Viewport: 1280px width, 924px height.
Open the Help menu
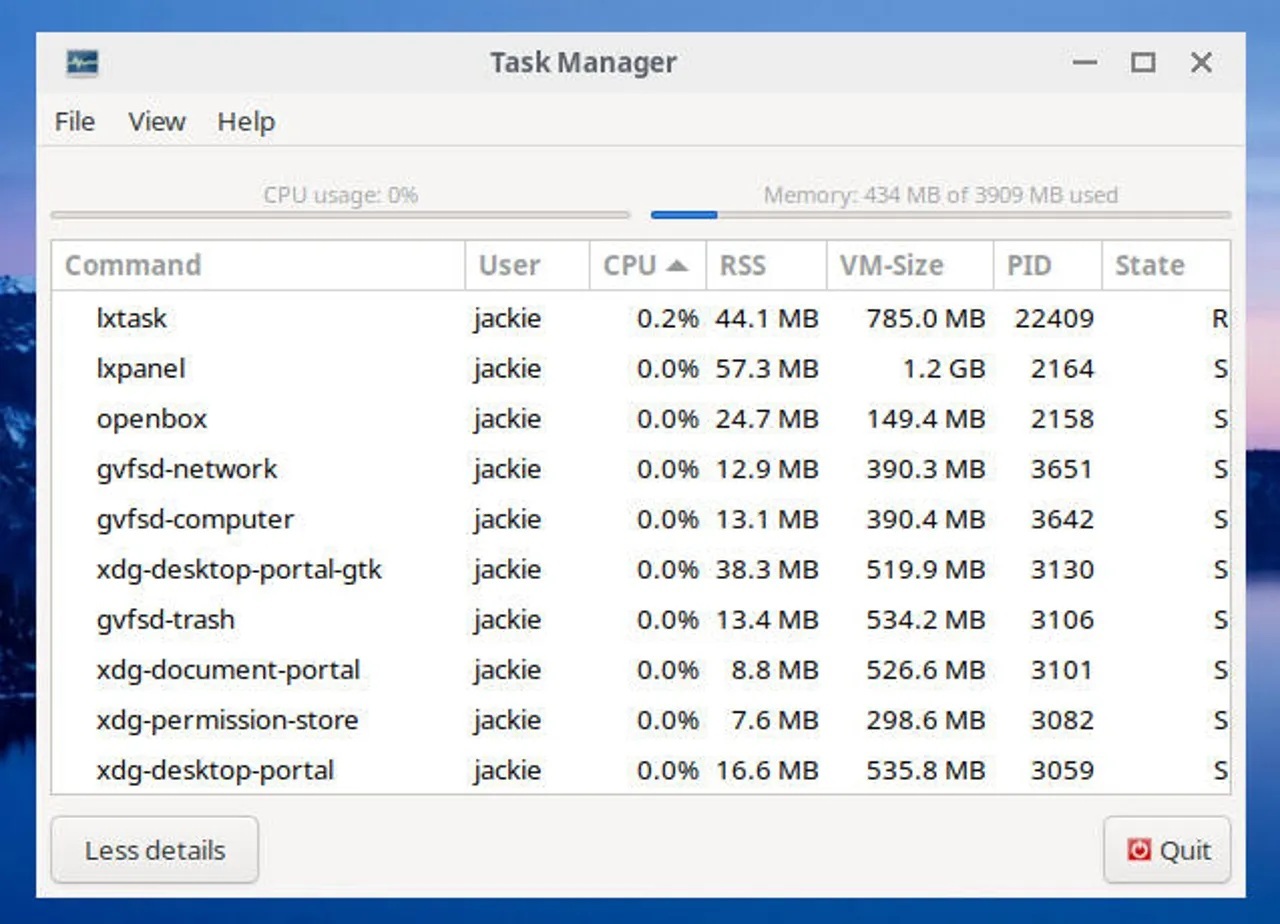pos(245,121)
